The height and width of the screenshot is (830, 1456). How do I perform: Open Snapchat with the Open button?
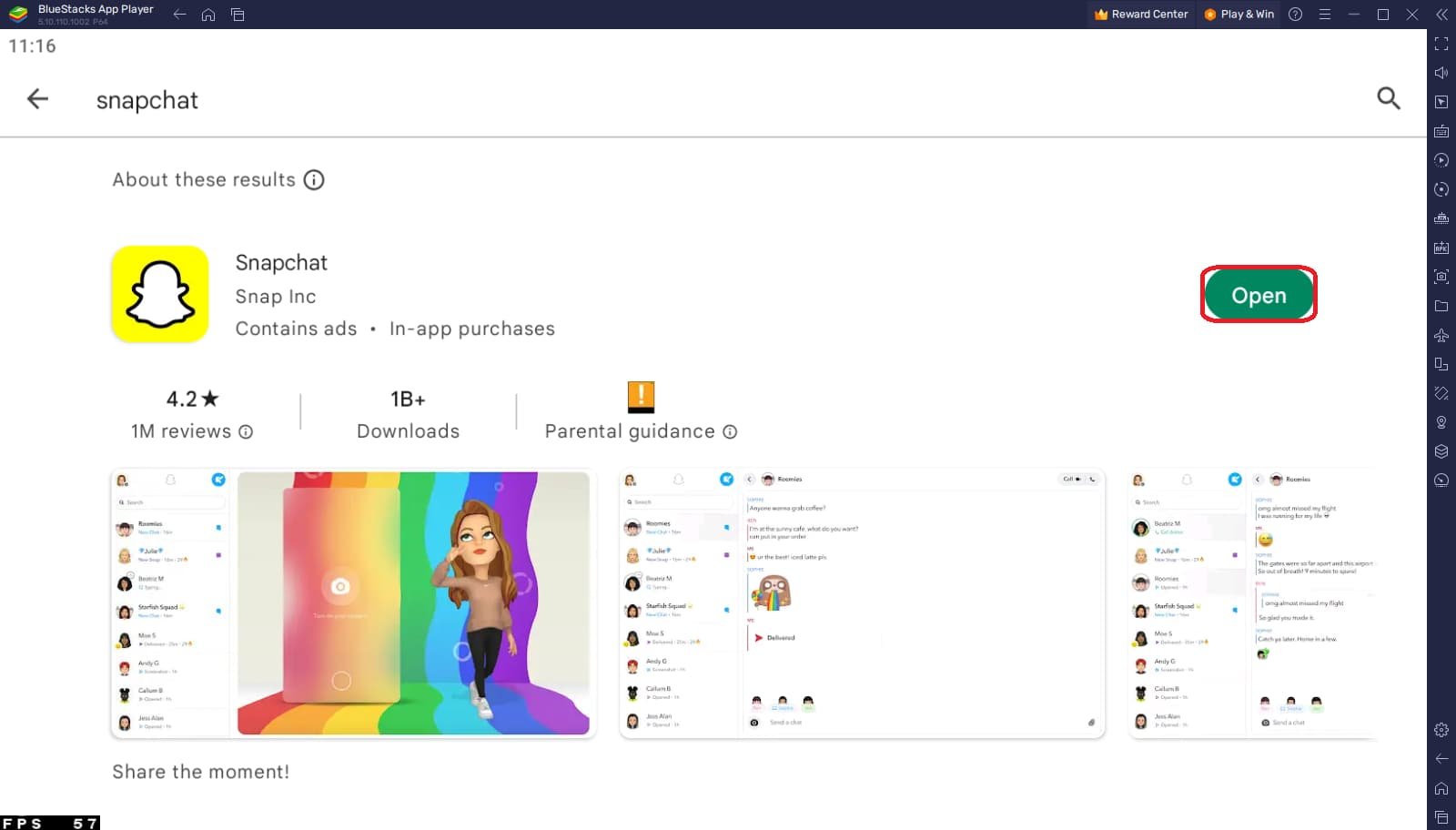point(1259,295)
